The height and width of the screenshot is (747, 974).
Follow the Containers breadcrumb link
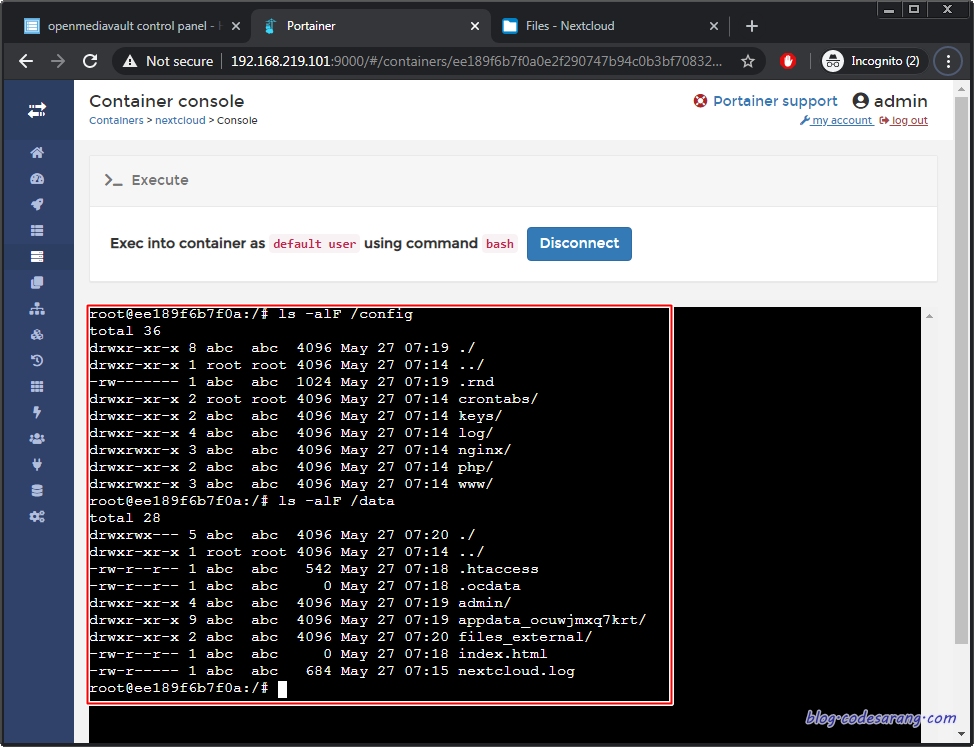116,120
